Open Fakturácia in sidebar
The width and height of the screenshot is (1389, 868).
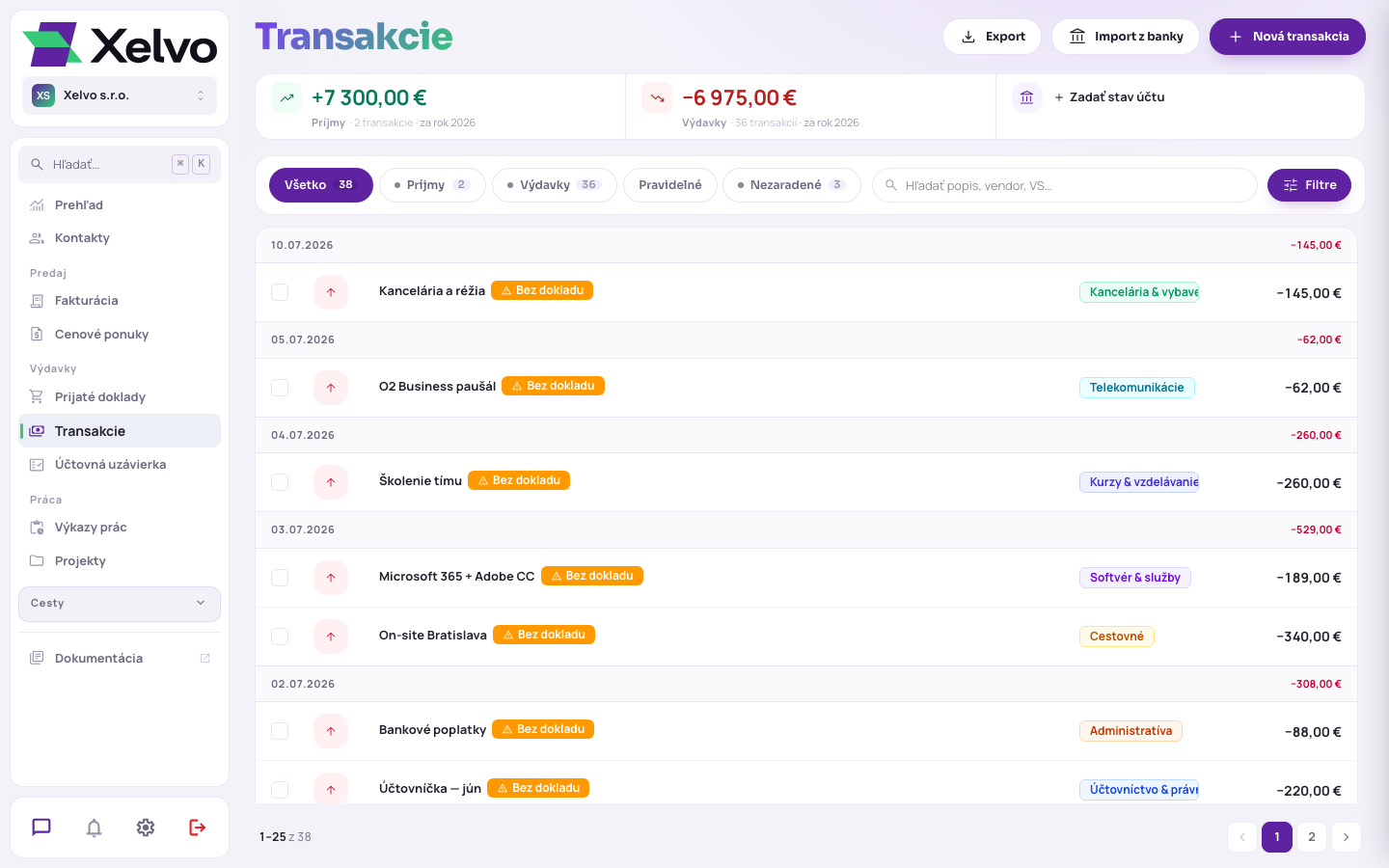[x=120, y=301]
